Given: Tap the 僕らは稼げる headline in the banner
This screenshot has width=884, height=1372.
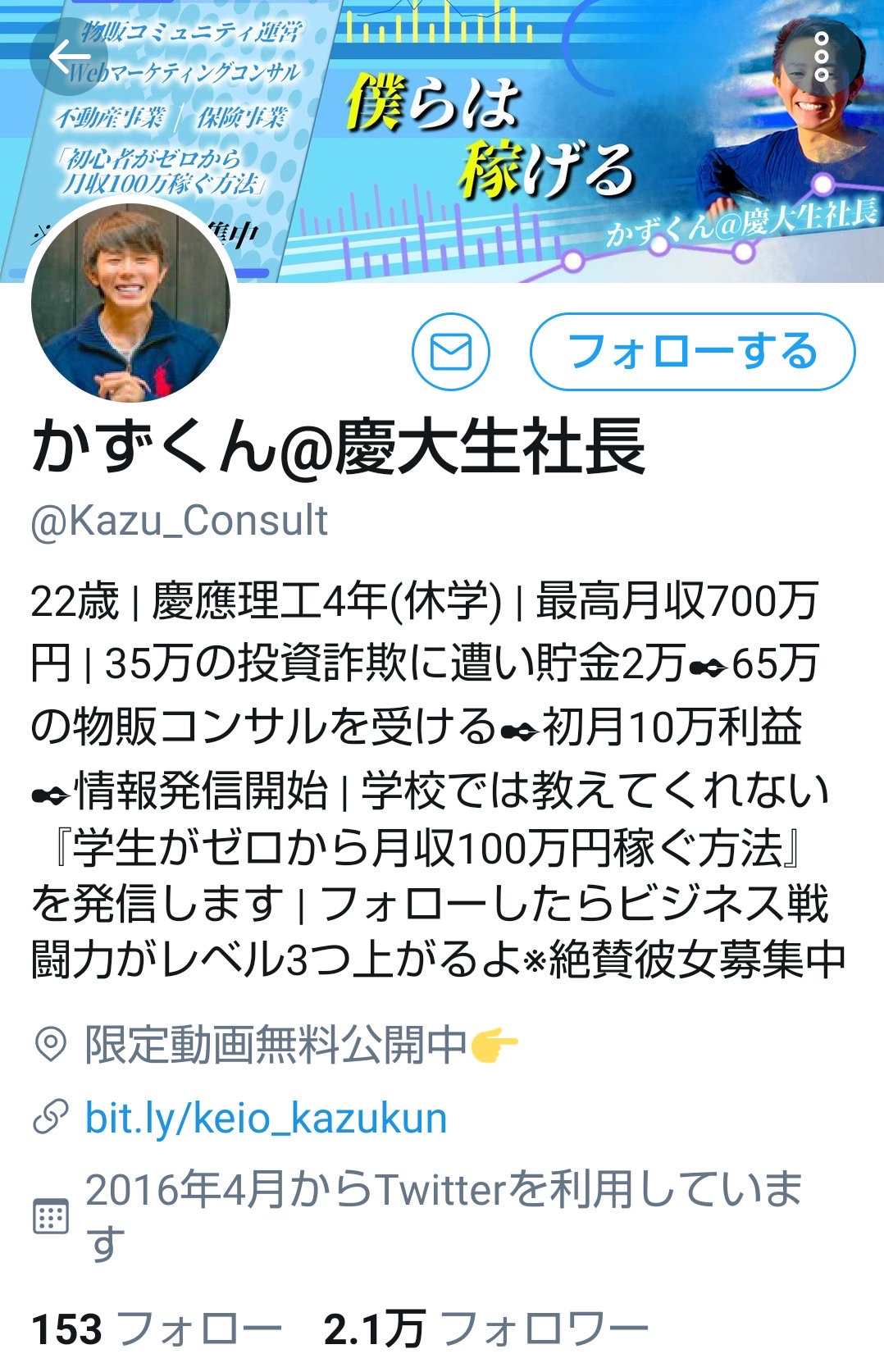Looking at the screenshot, I should 490,137.
